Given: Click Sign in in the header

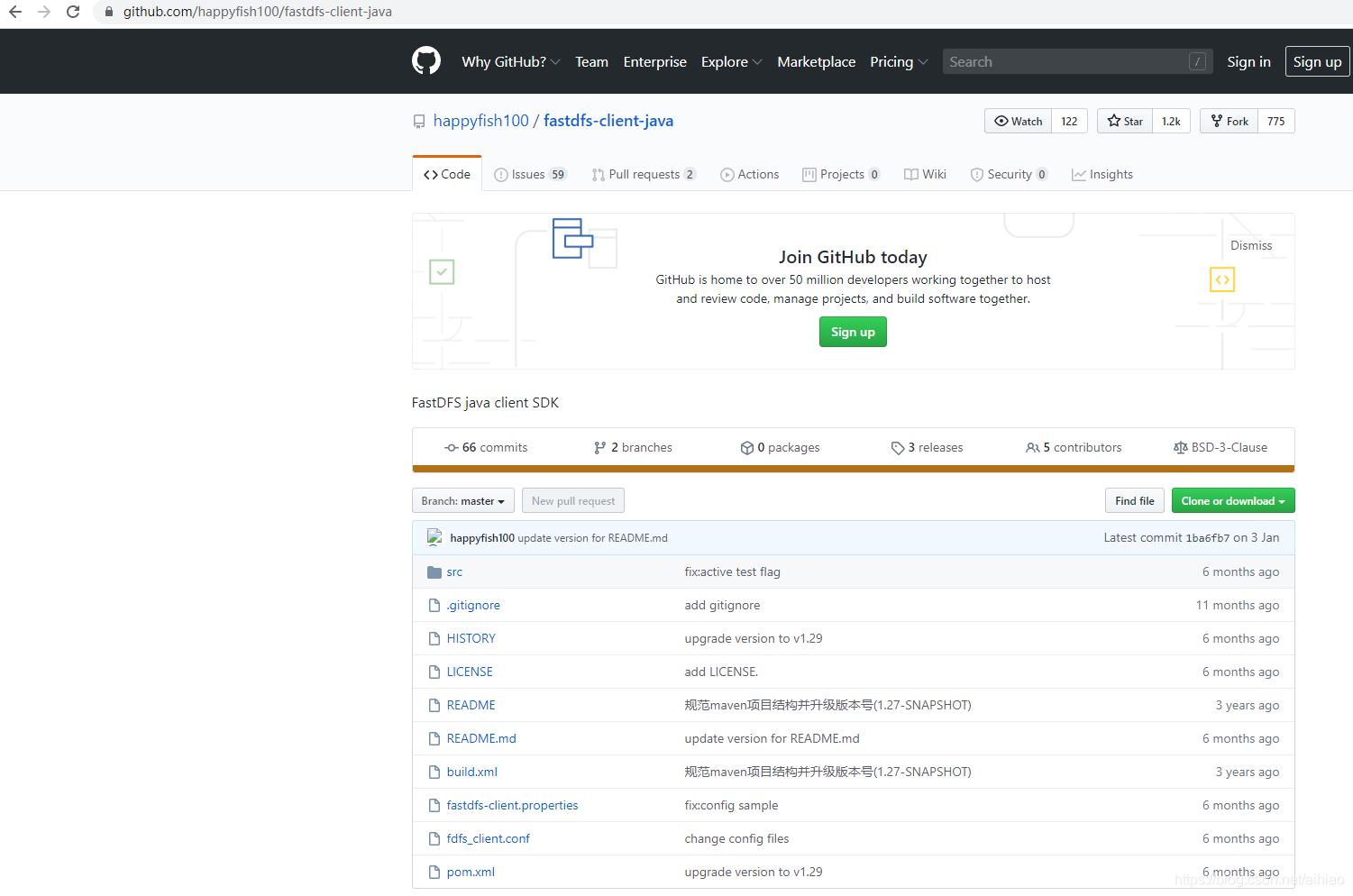Looking at the screenshot, I should 1248,62.
